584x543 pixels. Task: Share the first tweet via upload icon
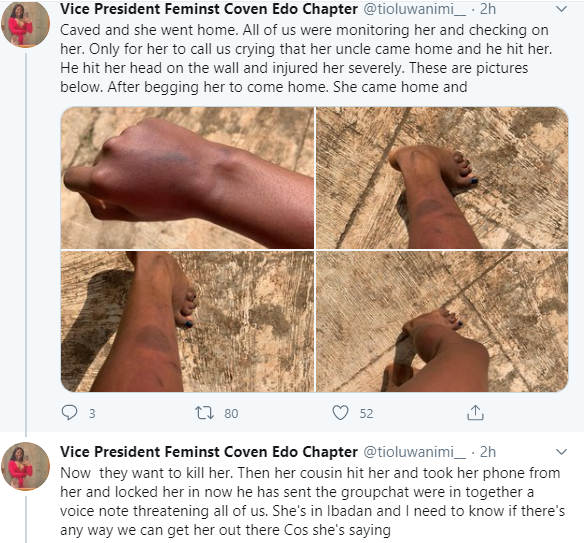(475, 413)
